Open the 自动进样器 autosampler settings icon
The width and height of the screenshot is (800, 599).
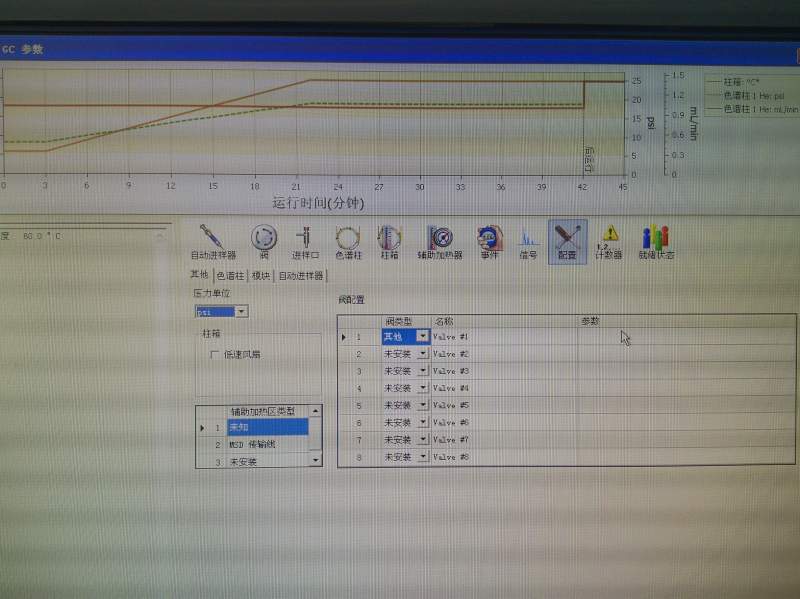213,241
